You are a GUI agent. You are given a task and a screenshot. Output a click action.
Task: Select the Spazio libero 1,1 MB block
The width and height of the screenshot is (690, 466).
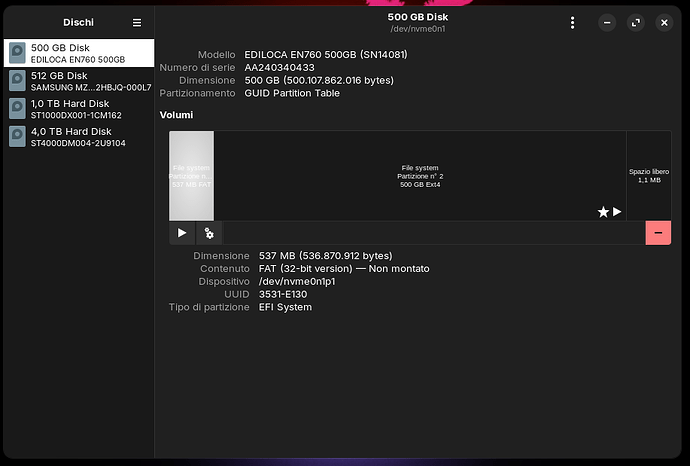[x=648, y=176]
